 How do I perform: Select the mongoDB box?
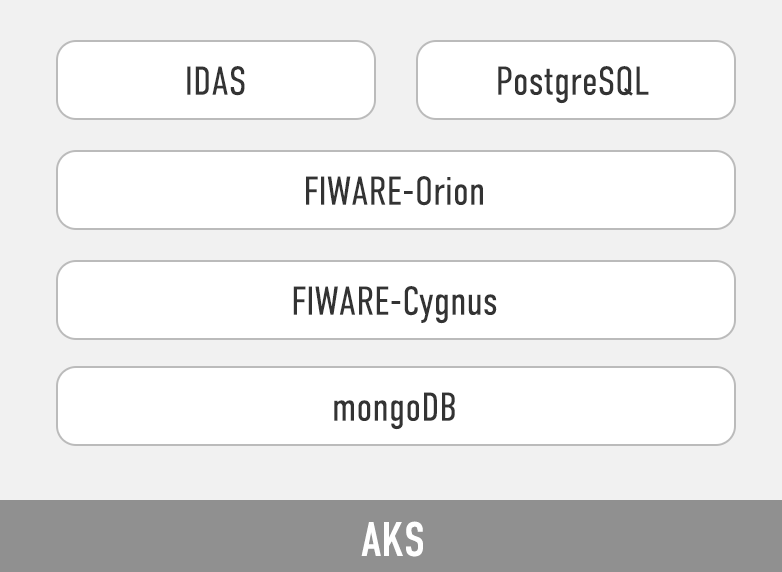click(x=396, y=406)
